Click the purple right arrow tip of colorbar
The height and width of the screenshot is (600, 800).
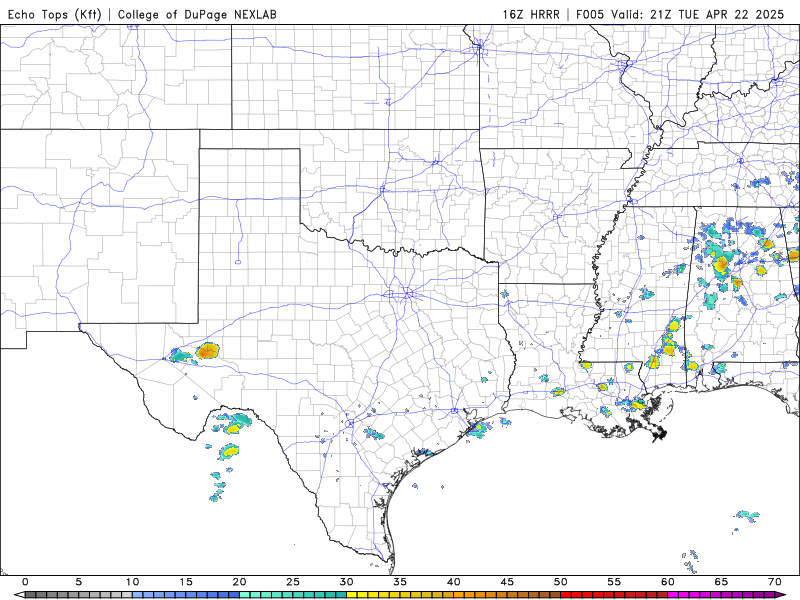tap(781, 595)
